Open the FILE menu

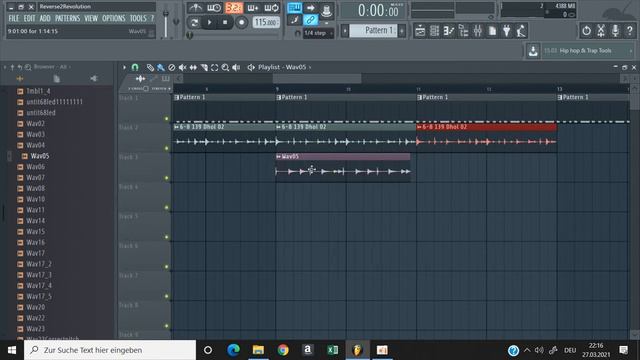(x=13, y=18)
